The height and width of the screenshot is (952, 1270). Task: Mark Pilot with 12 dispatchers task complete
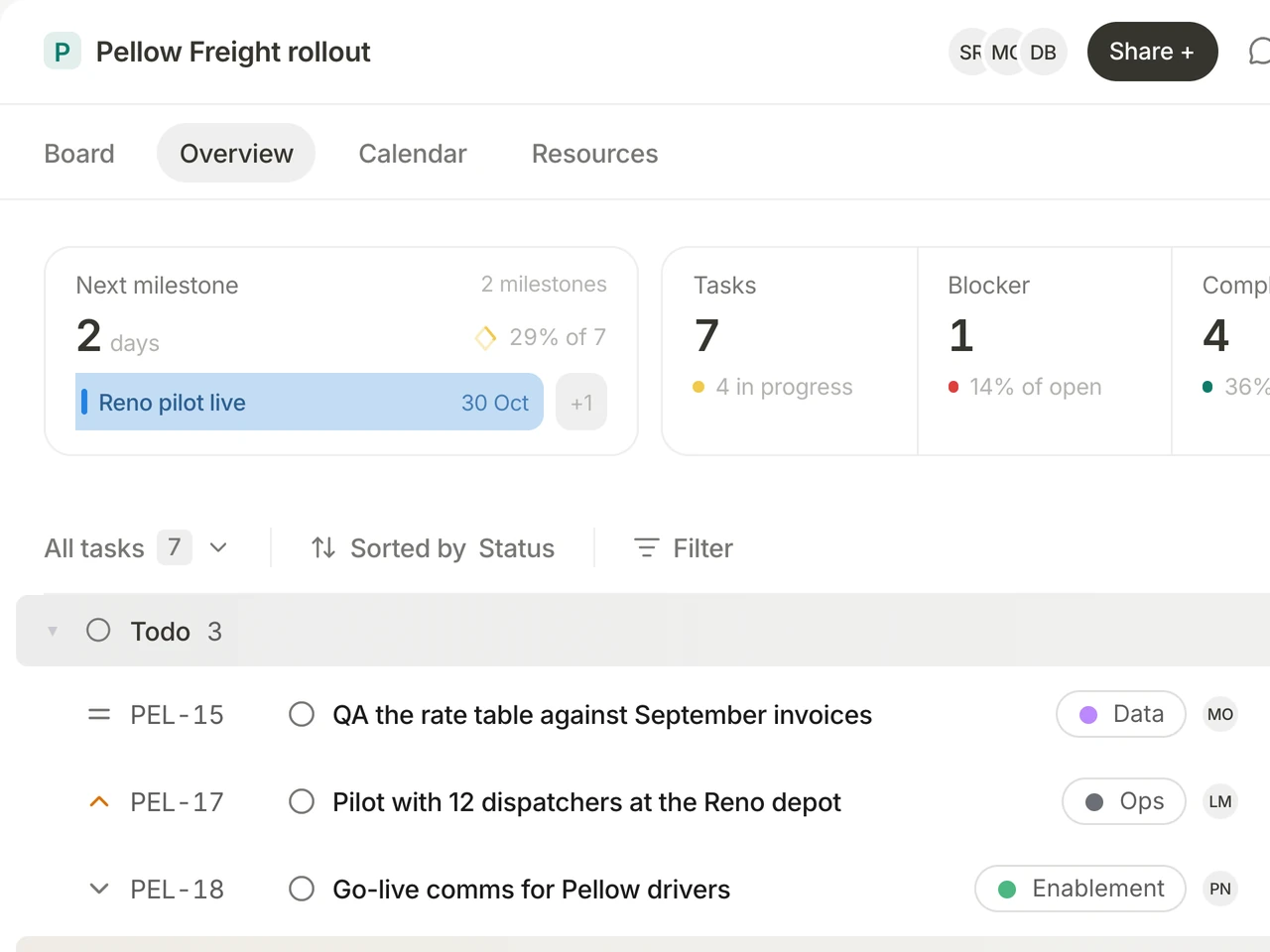[x=302, y=801]
